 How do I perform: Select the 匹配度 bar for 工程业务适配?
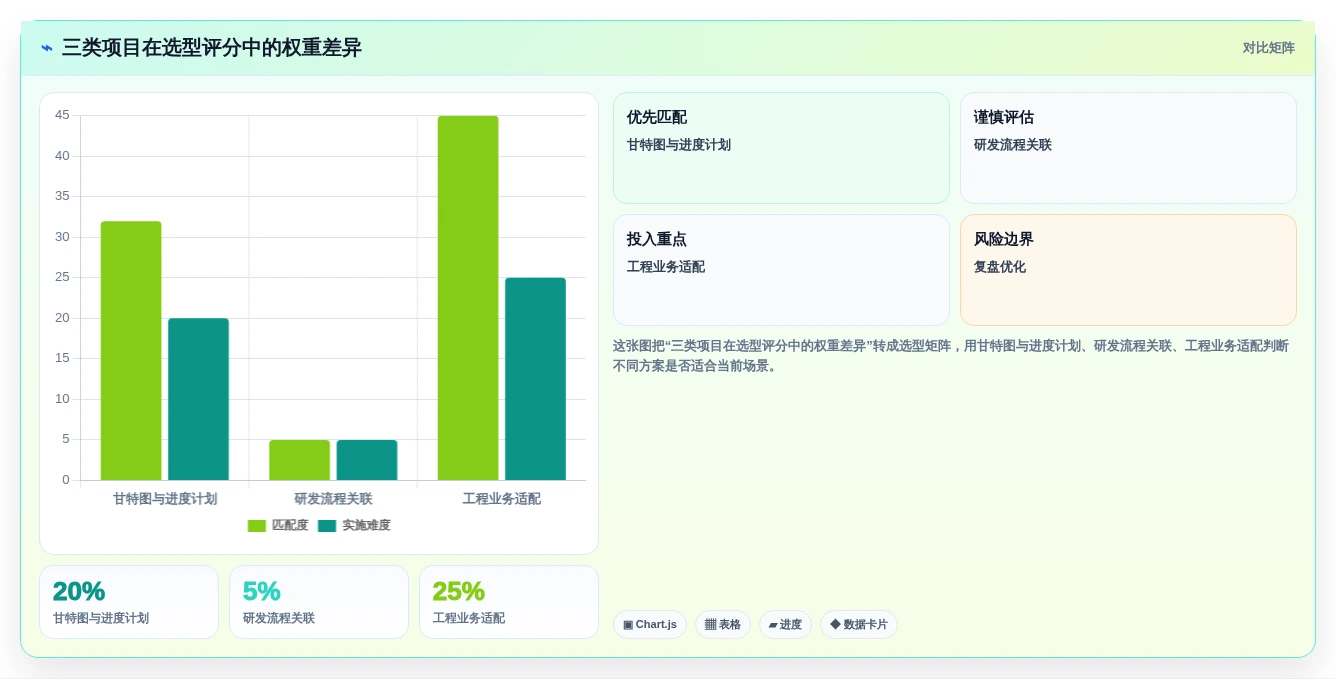468,298
